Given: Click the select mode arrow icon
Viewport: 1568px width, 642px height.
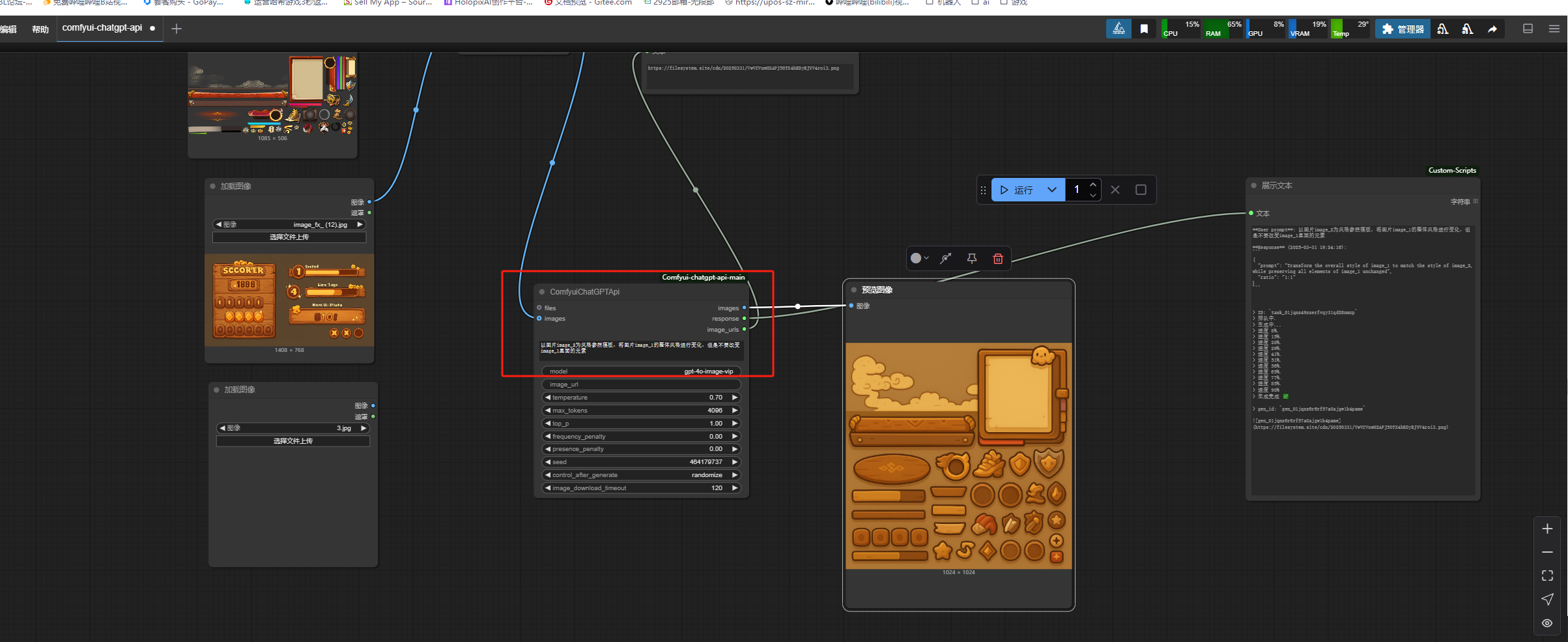Looking at the screenshot, I should point(1547,600).
